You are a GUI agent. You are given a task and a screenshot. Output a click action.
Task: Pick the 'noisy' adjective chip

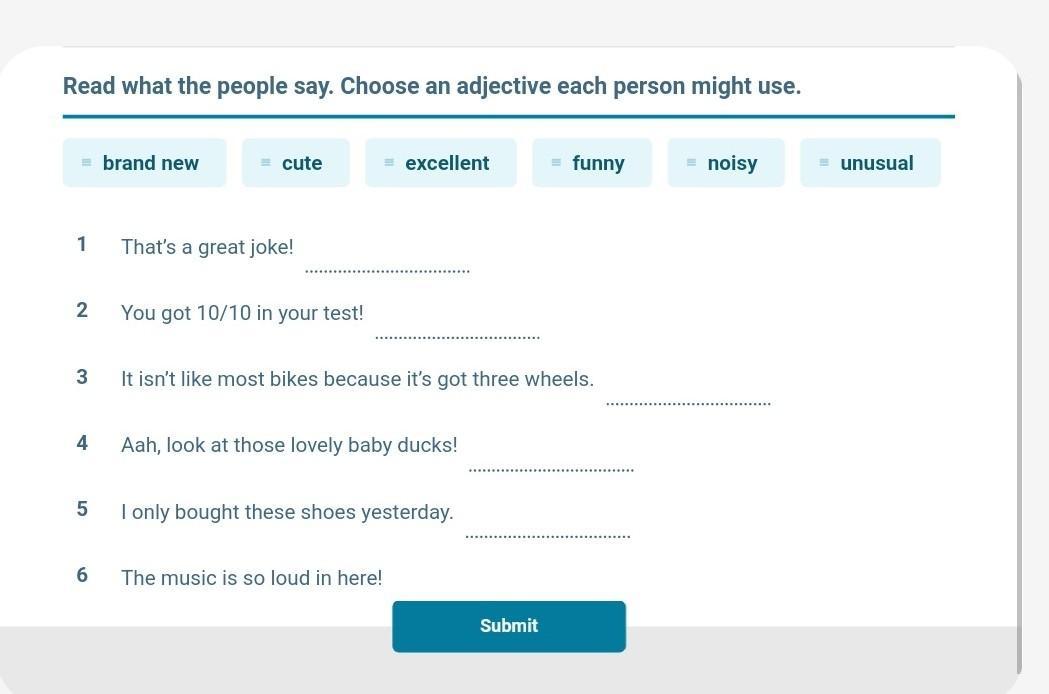pos(732,163)
